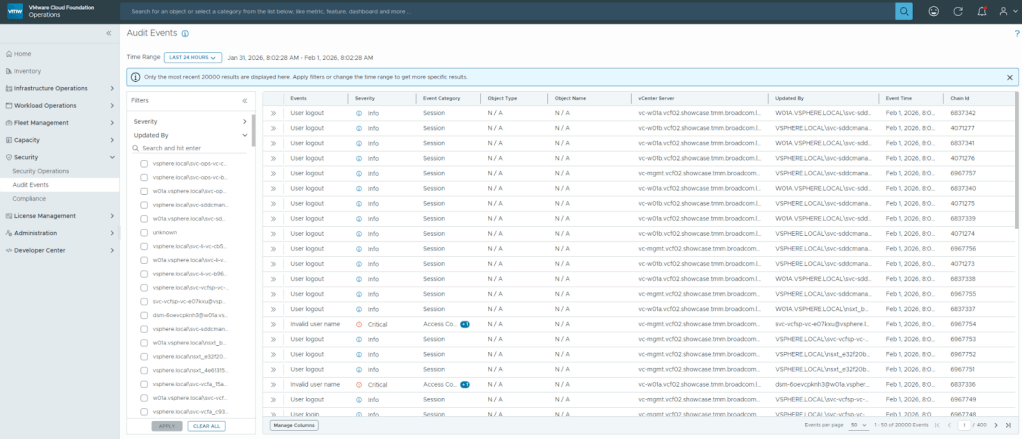The height and width of the screenshot is (439, 1022).
Task: Click the refresh icon in header
Action: coord(958,11)
